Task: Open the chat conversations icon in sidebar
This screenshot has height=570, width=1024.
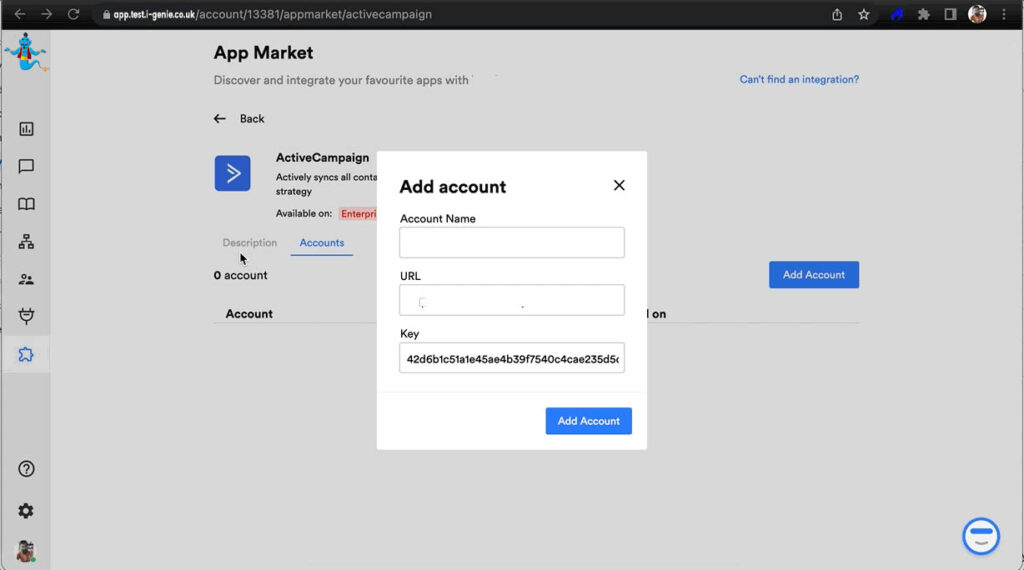Action: point(26,167)
